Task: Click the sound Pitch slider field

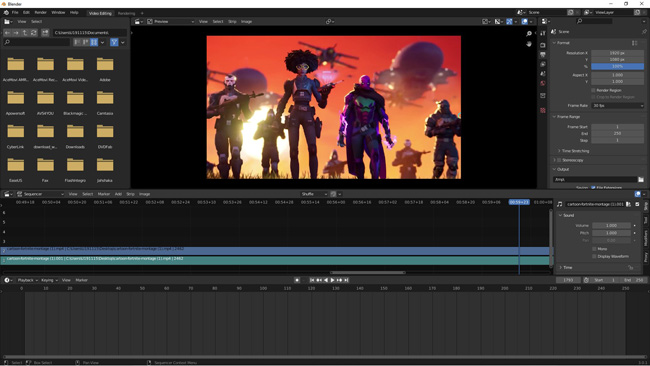Action: pos(611,233)
